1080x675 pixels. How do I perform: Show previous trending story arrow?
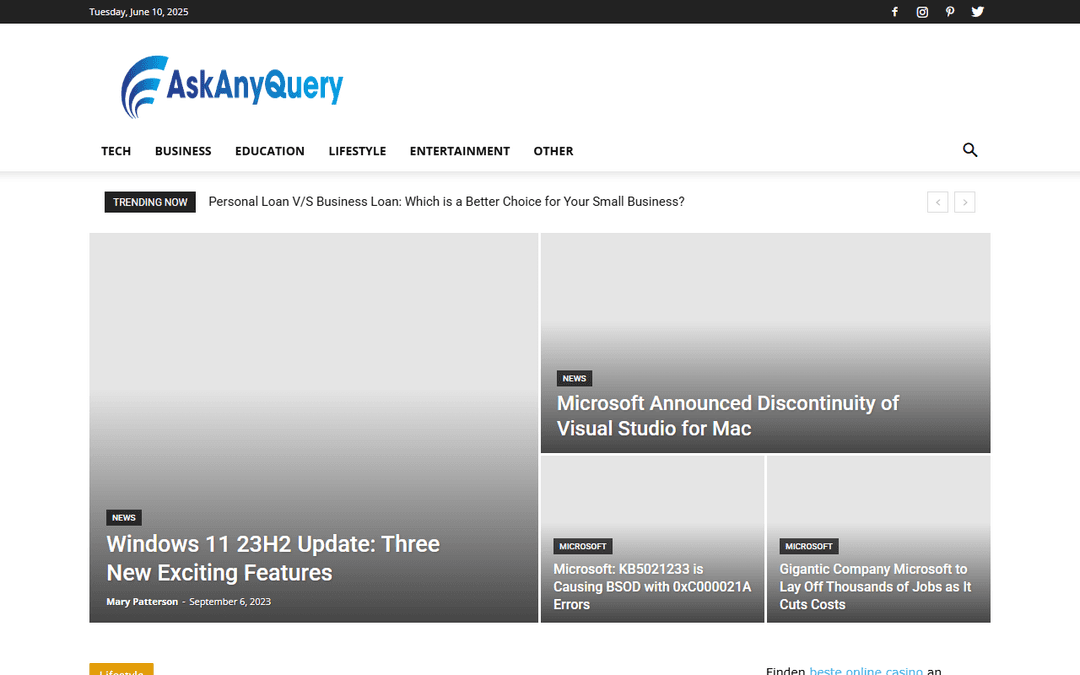[x=937, y=202]
